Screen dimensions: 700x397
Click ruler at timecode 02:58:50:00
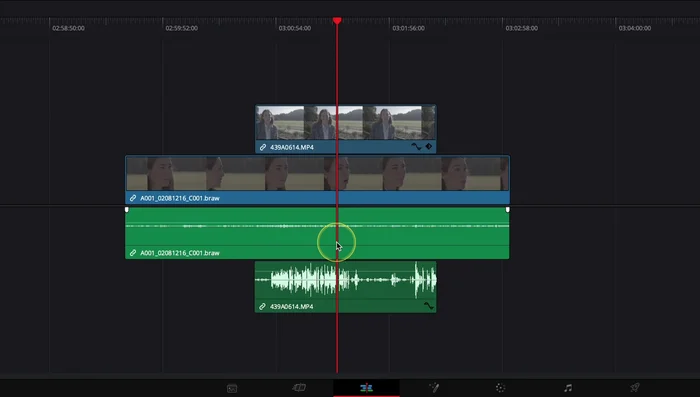pyautogui.click(x=68, y=28)
